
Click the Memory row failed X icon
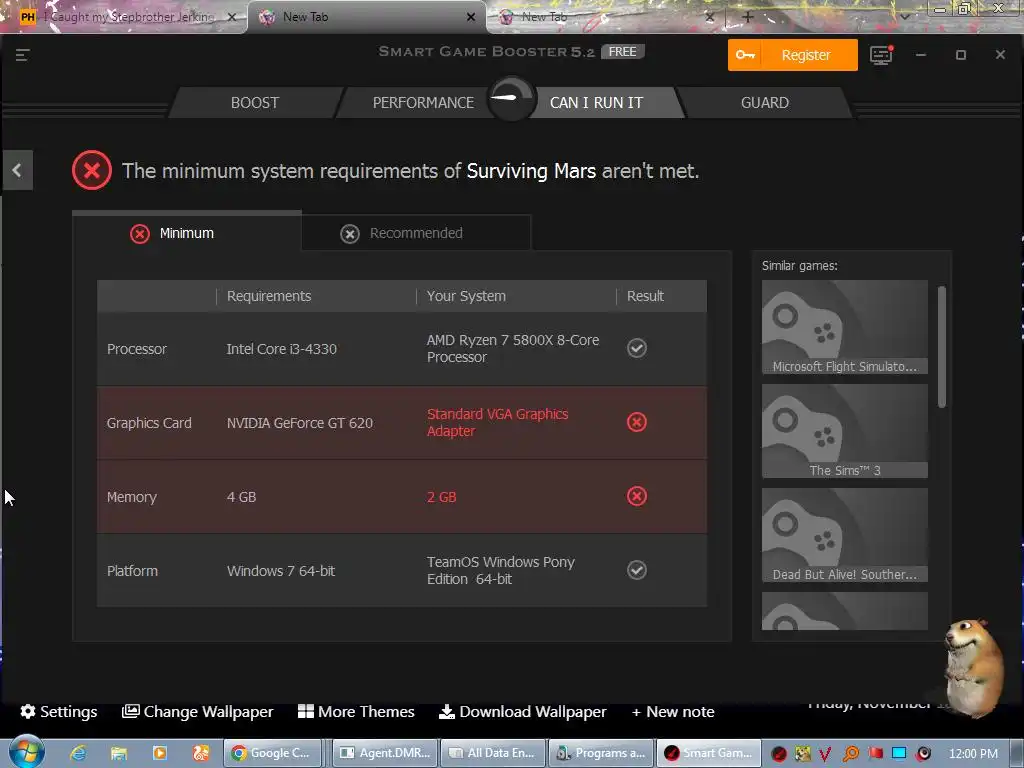pos(637,496)
